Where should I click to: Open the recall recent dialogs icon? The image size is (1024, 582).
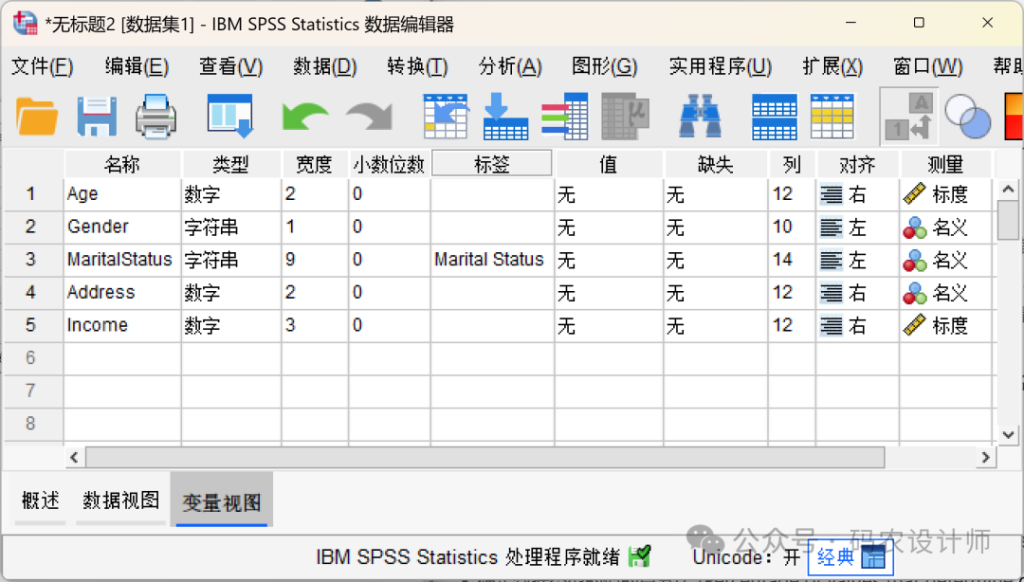[229, 116]
